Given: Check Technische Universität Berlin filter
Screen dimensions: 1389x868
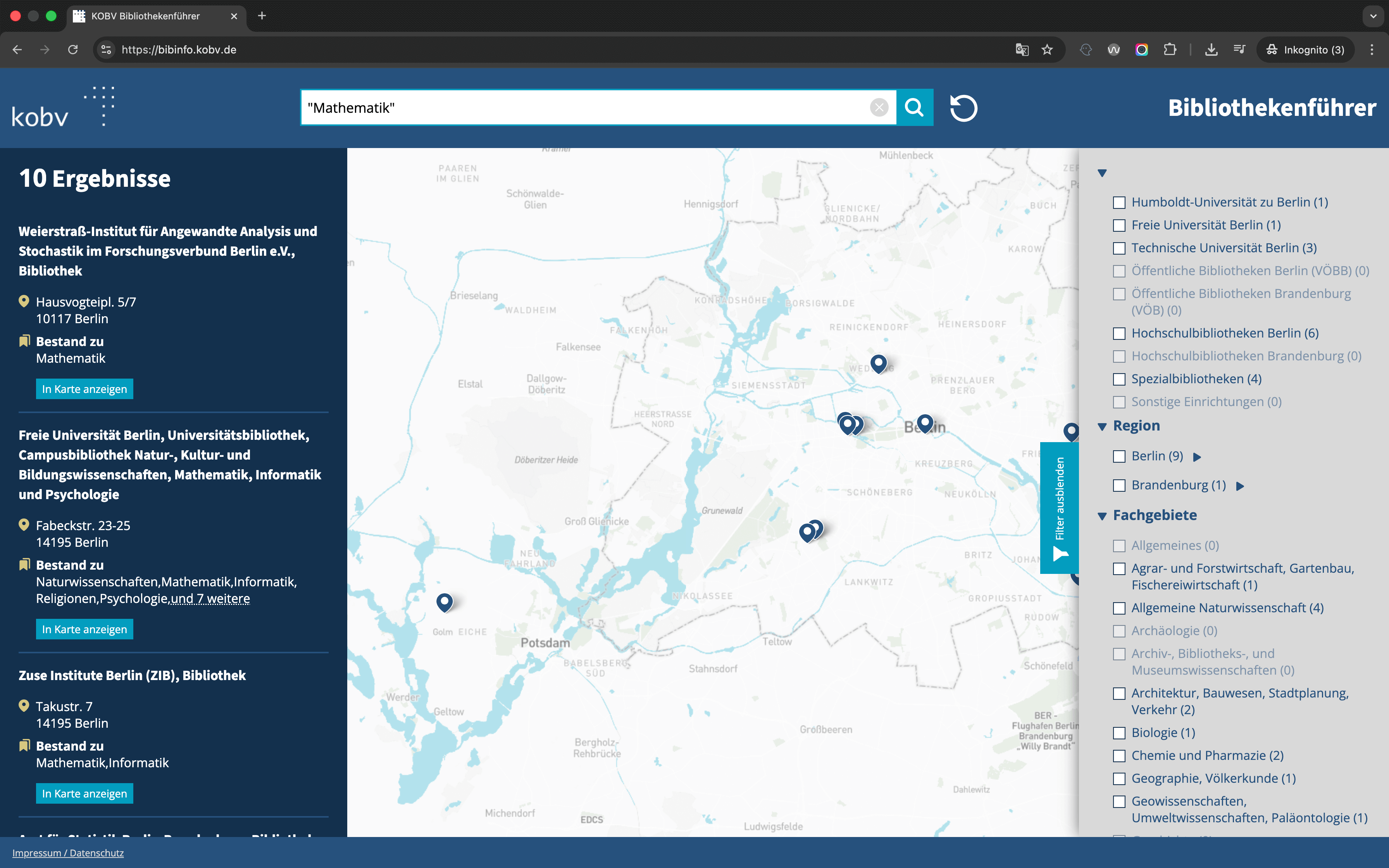Looking at the screenshot, I should point(1119,248).
